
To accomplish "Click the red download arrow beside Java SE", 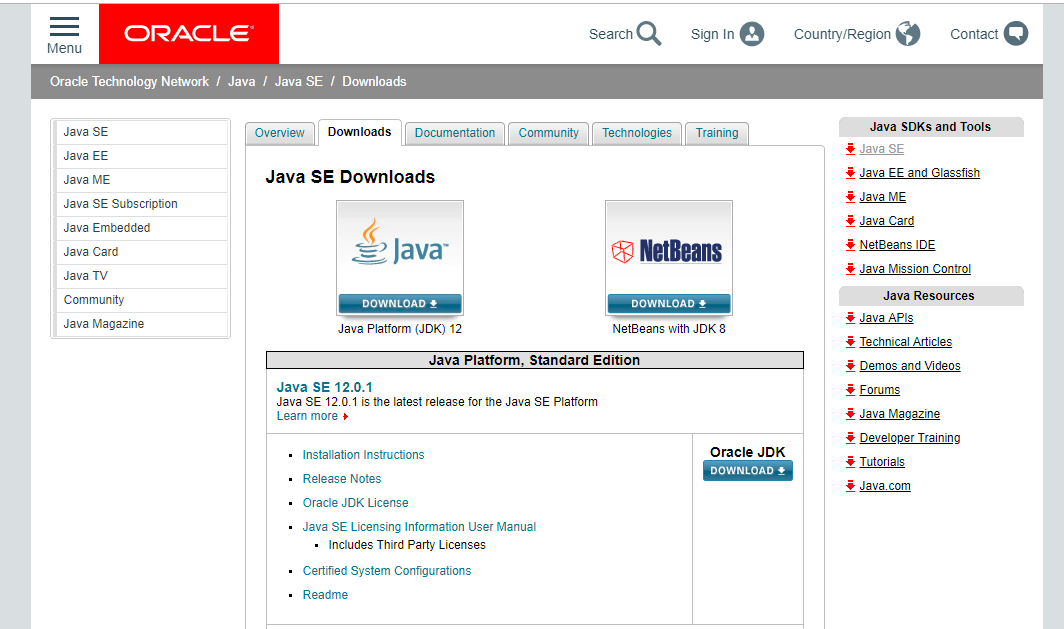I will [x=850, y=148].
